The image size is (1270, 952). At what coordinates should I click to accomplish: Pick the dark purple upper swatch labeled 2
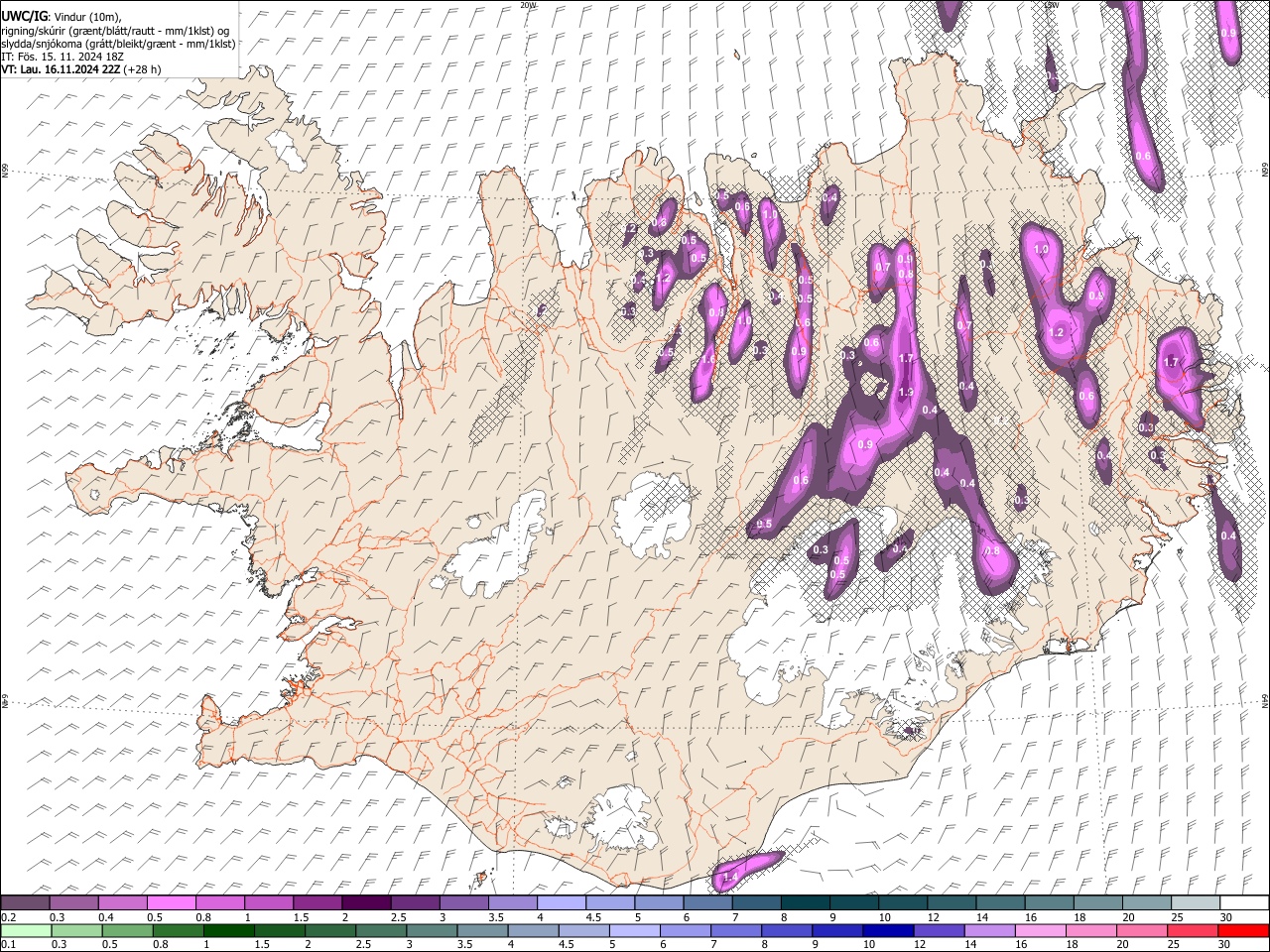click(x=365, y=902)
